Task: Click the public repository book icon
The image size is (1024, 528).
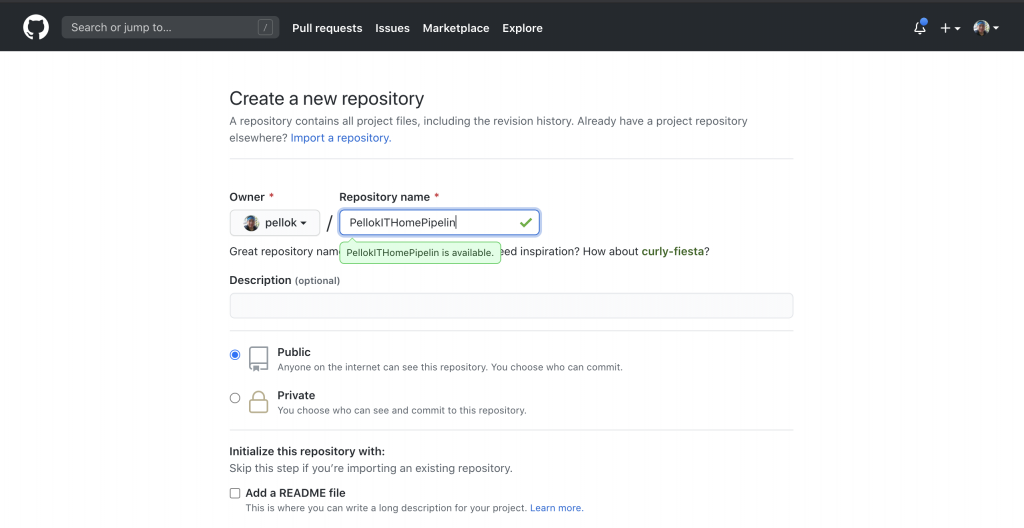Action: tap(259, 358)
